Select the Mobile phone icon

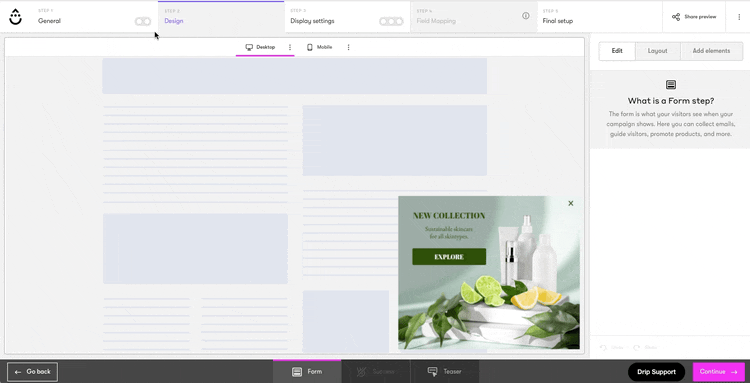(x=310, y=47)
